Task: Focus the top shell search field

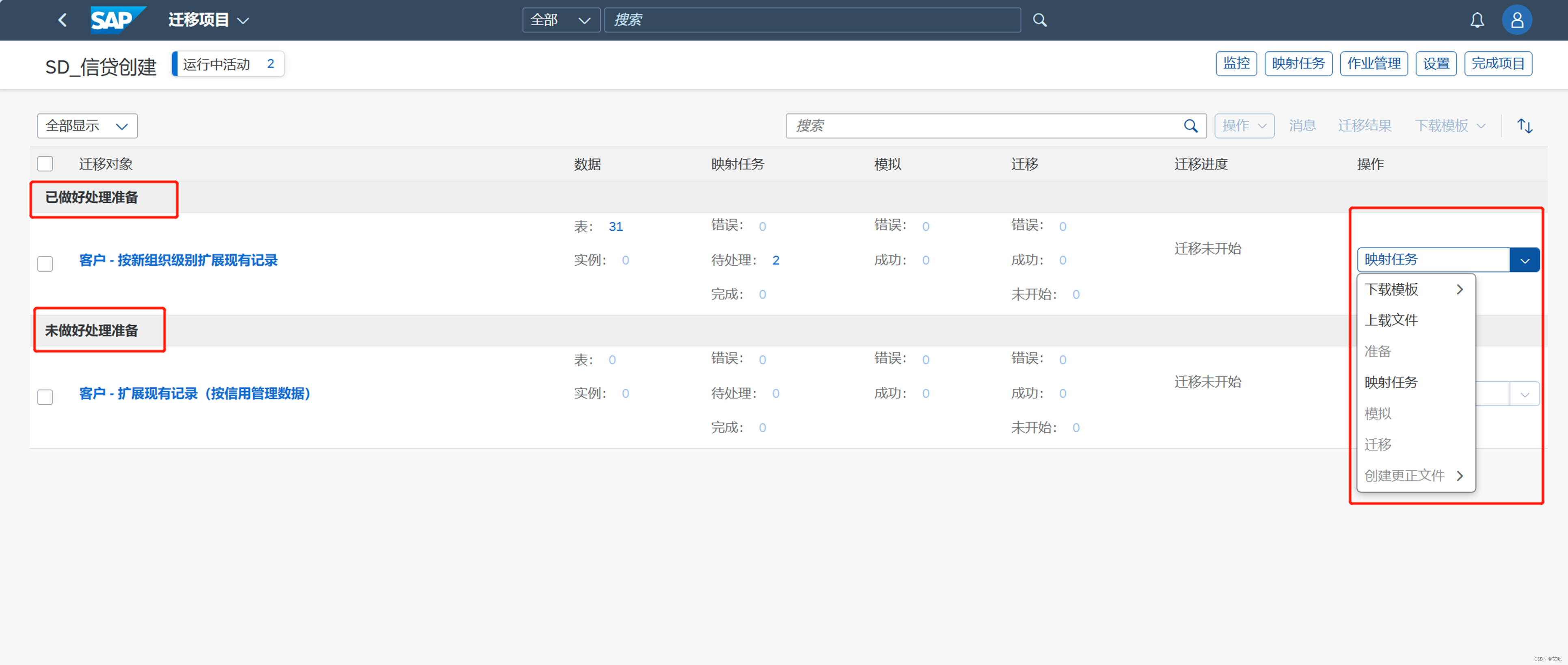Action: point(812,20)
